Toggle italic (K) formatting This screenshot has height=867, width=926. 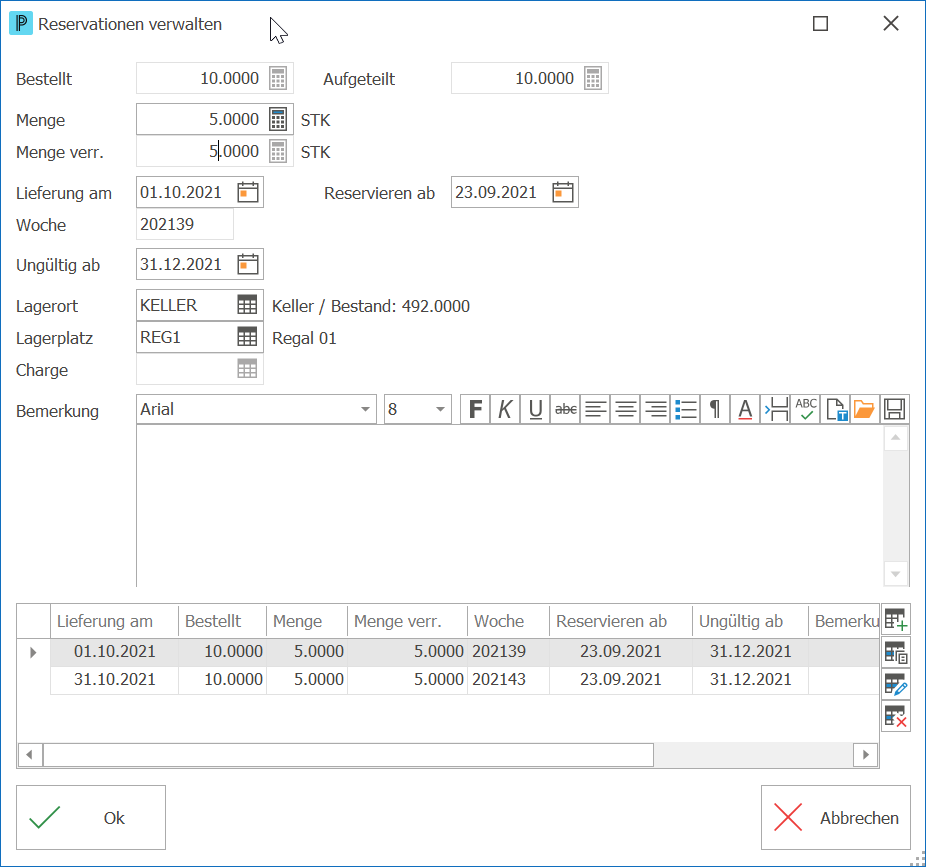coord(506,409)
